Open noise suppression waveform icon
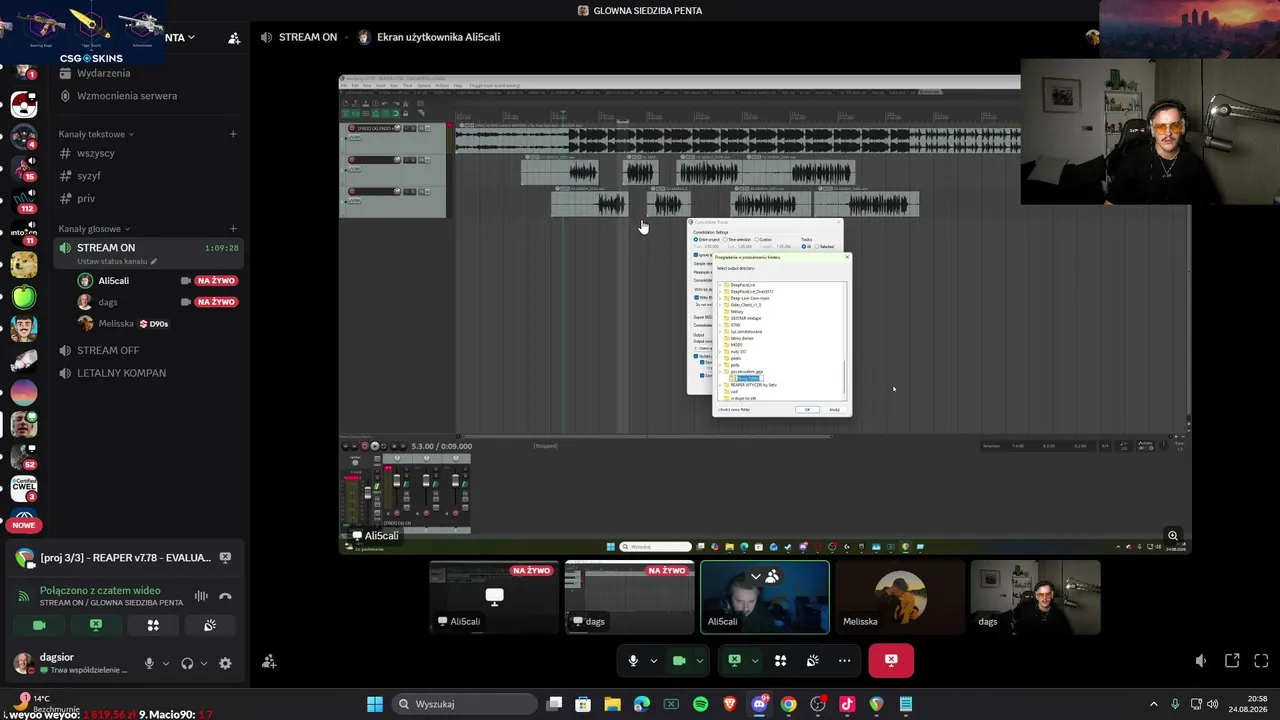The image size is (1280, 720). pyautogui.click(x=201, y=596)
